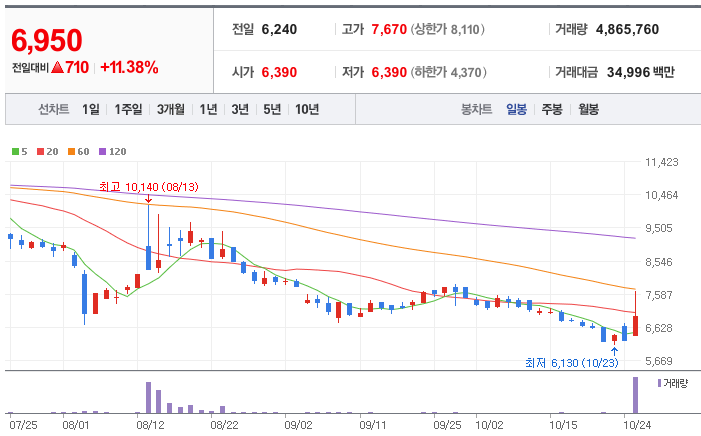Click the 고가 value 7,670

(x=389, y=30)
